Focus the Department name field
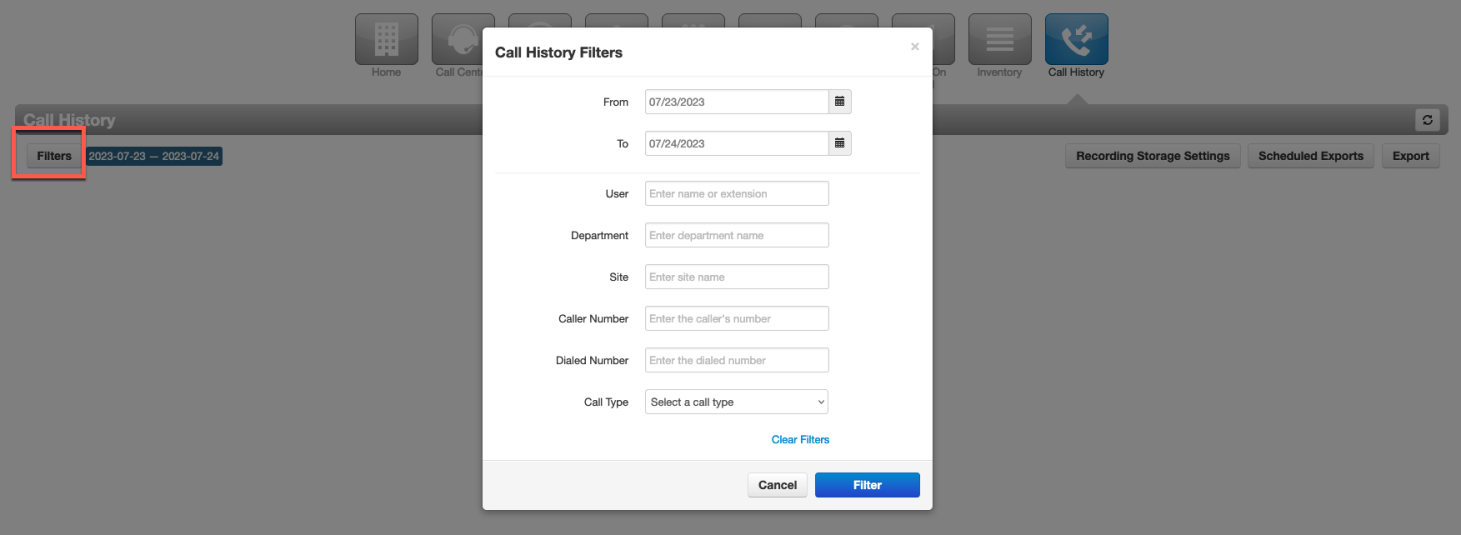 pos(737,235)
